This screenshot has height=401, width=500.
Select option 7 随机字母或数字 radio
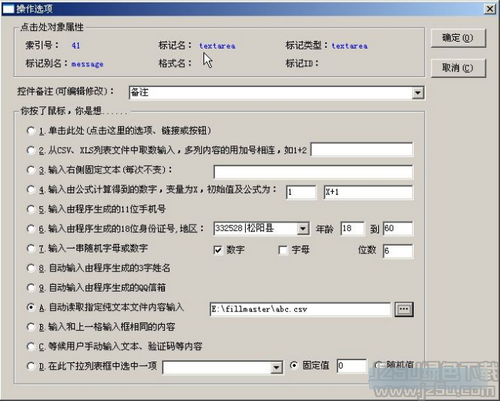[x=30, y=248]
